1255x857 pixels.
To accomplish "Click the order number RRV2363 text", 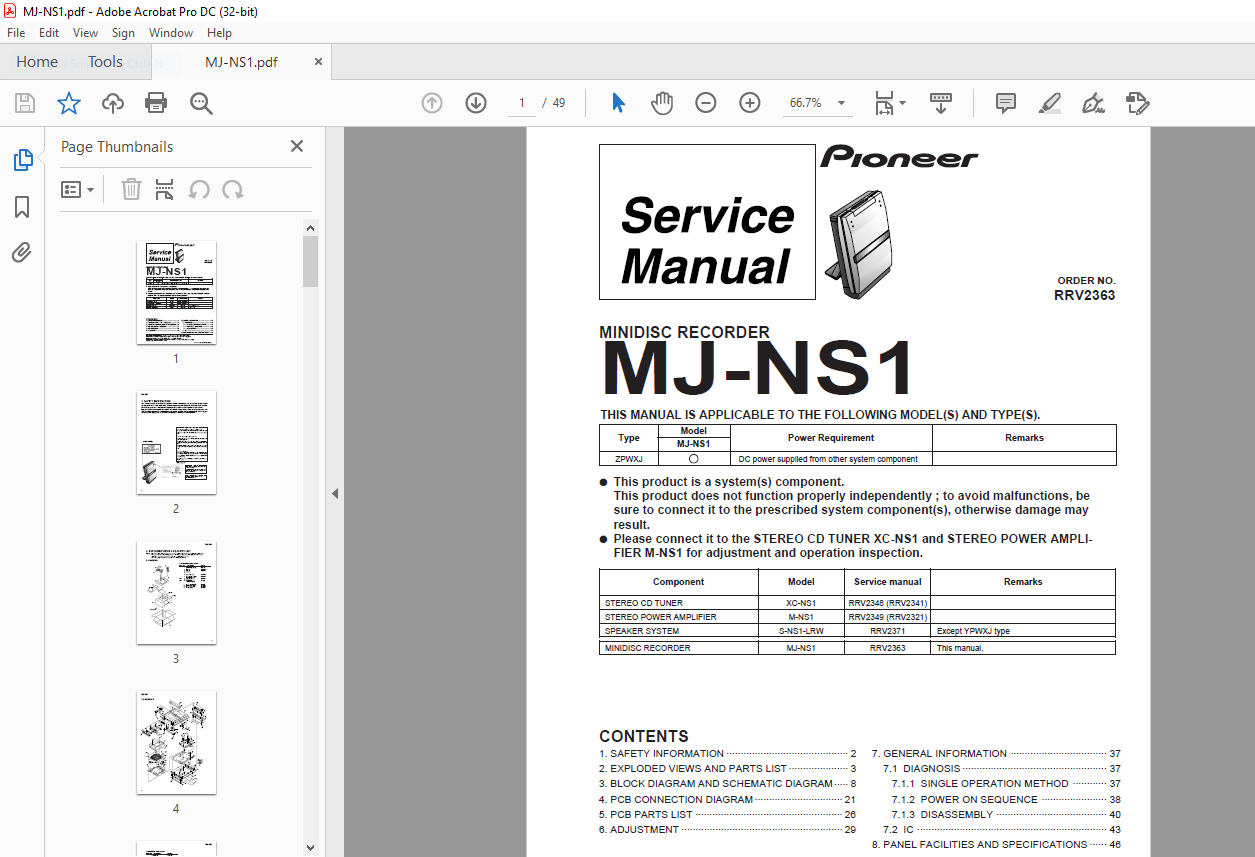I will pos(1084,296).
